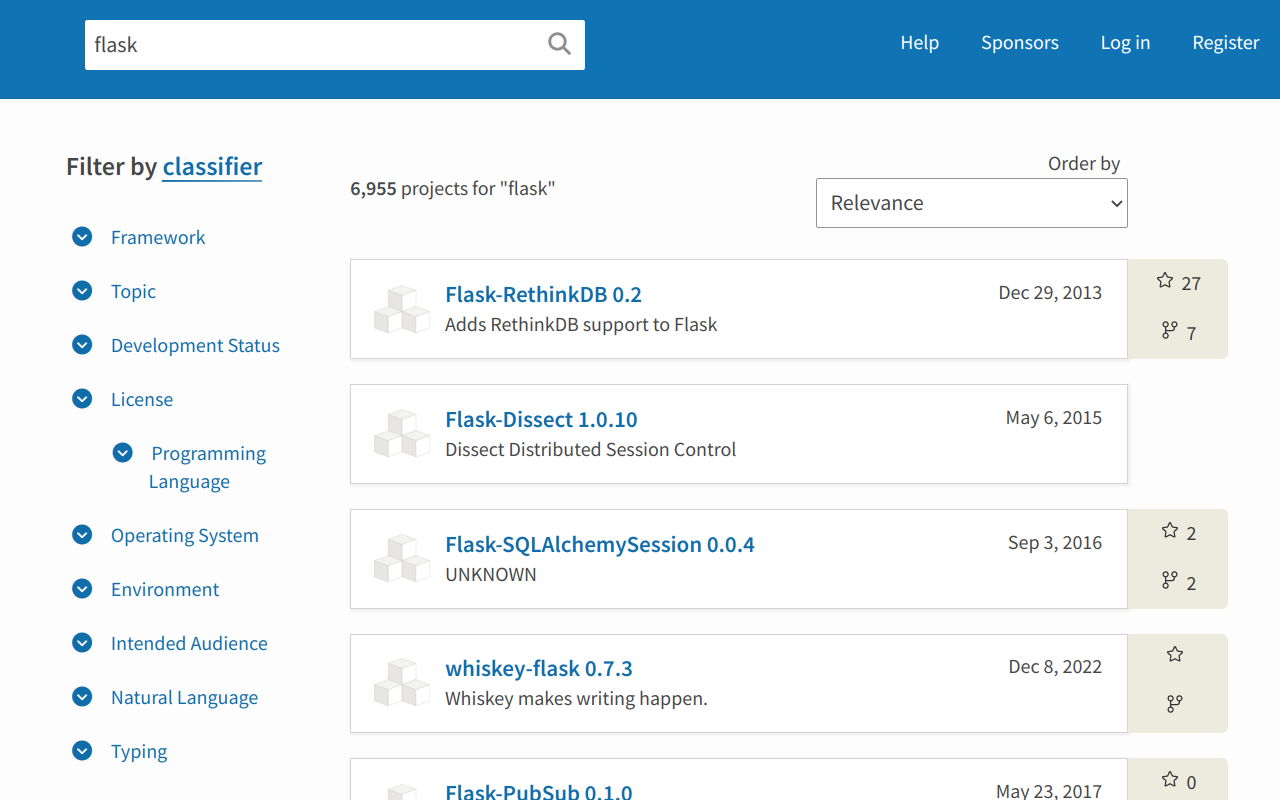Expand the Intended Audience chevron
1280x800 pixels.
pos(82,643)
